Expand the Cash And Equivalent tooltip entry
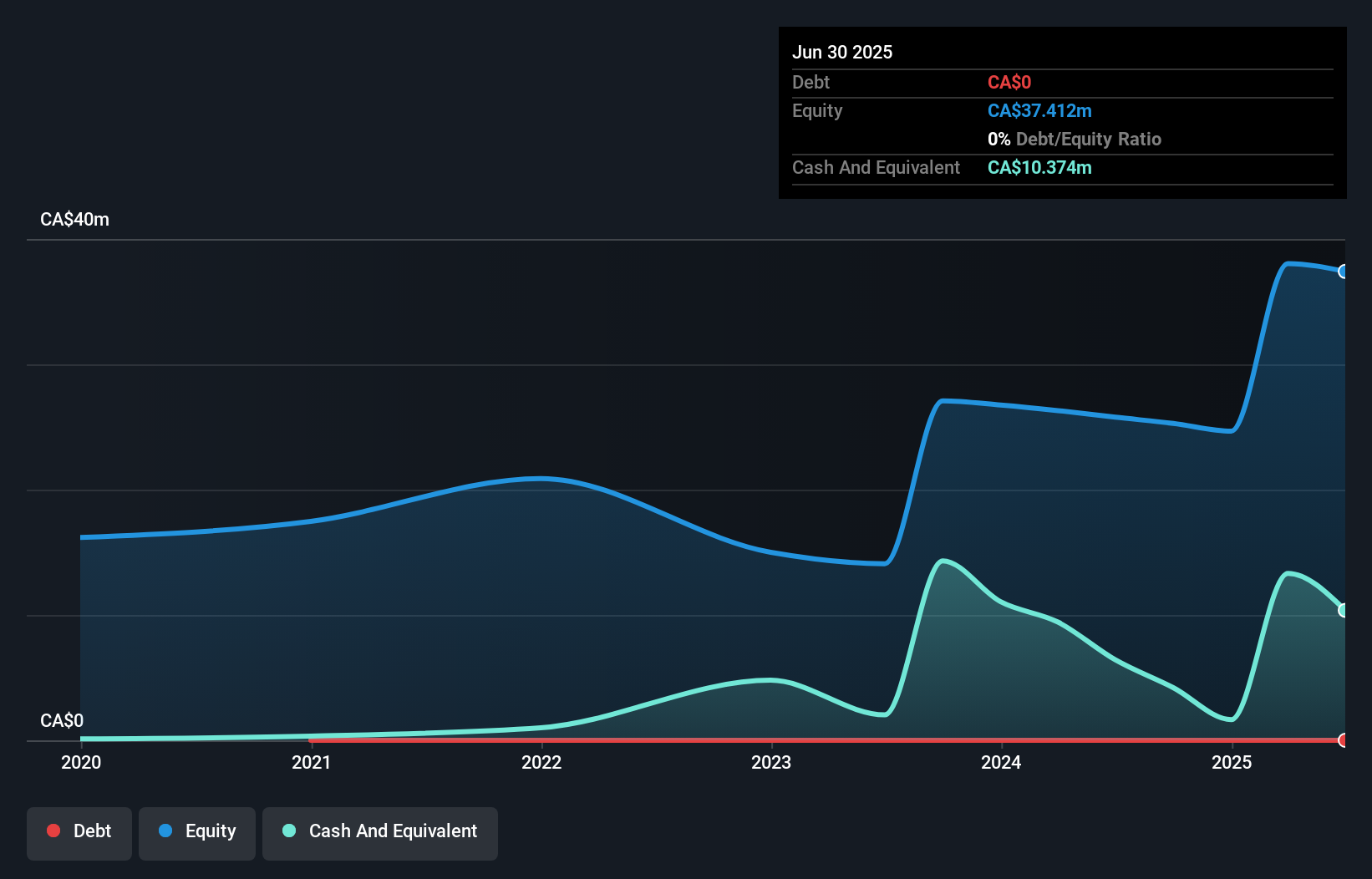 (876, 167)
